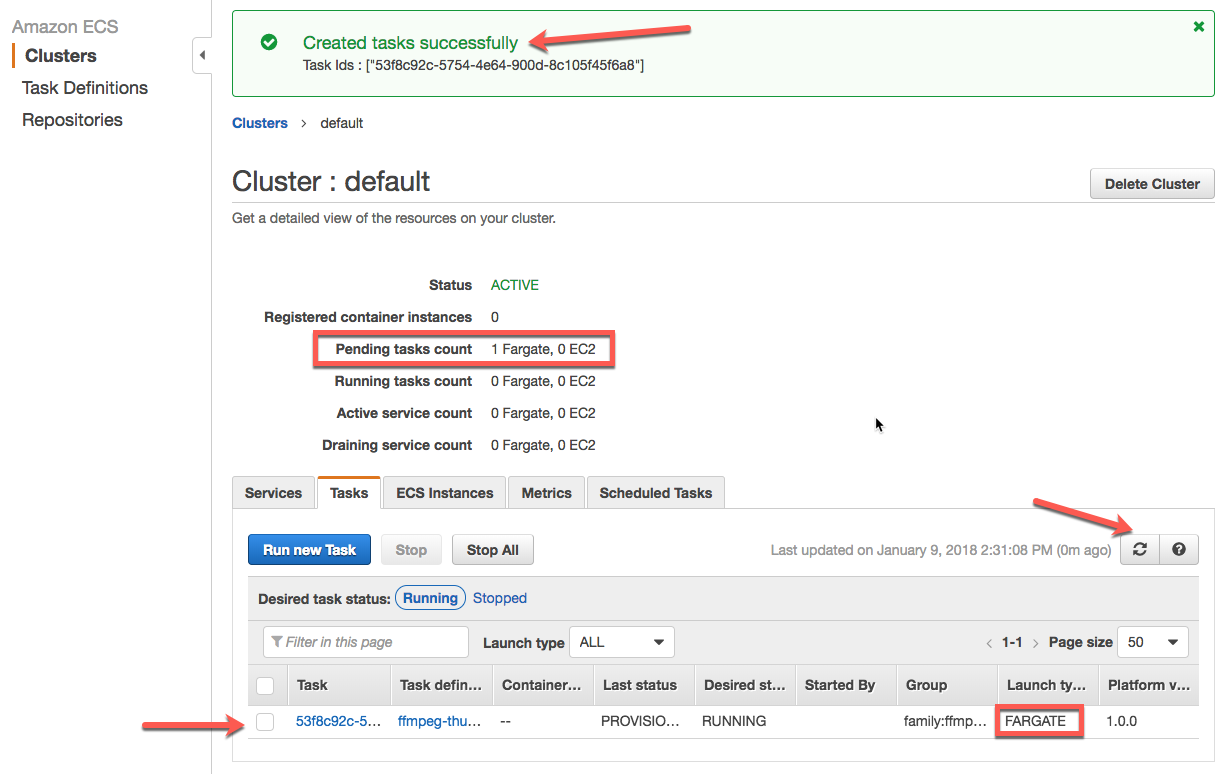
Task: Check the box for task 53f8c92c
Action: pyautogui.click(x=265, y=721)
